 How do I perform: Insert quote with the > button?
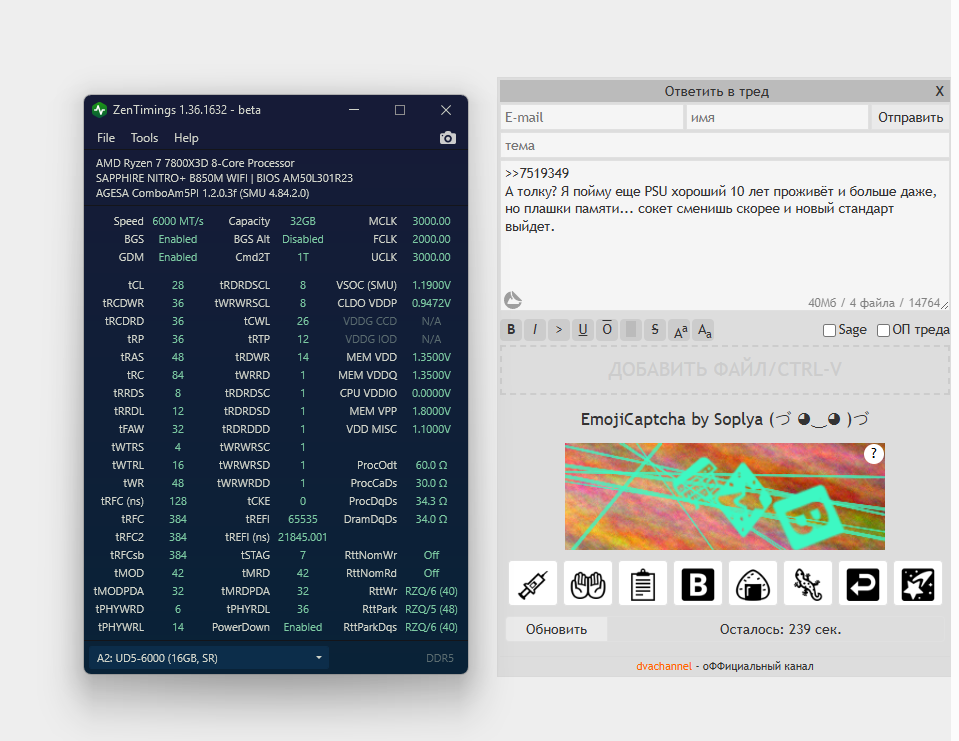tap(559, 330)
